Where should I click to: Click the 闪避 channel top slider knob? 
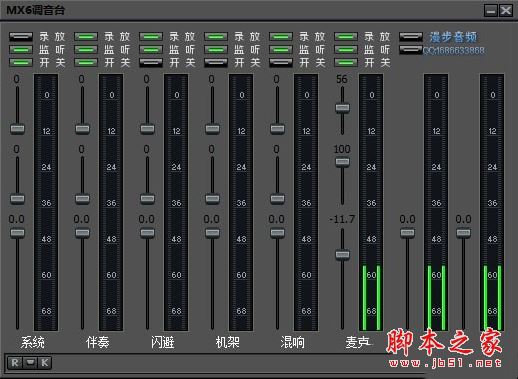click(147, 129)
